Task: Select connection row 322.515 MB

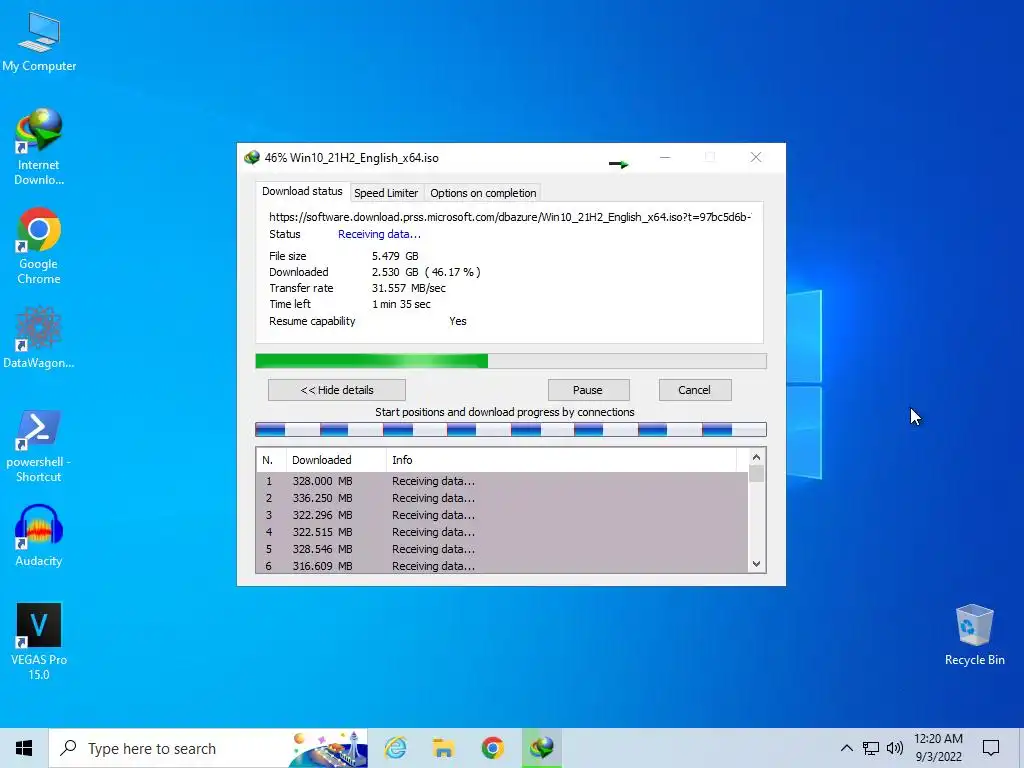Action: click(502, 532)
